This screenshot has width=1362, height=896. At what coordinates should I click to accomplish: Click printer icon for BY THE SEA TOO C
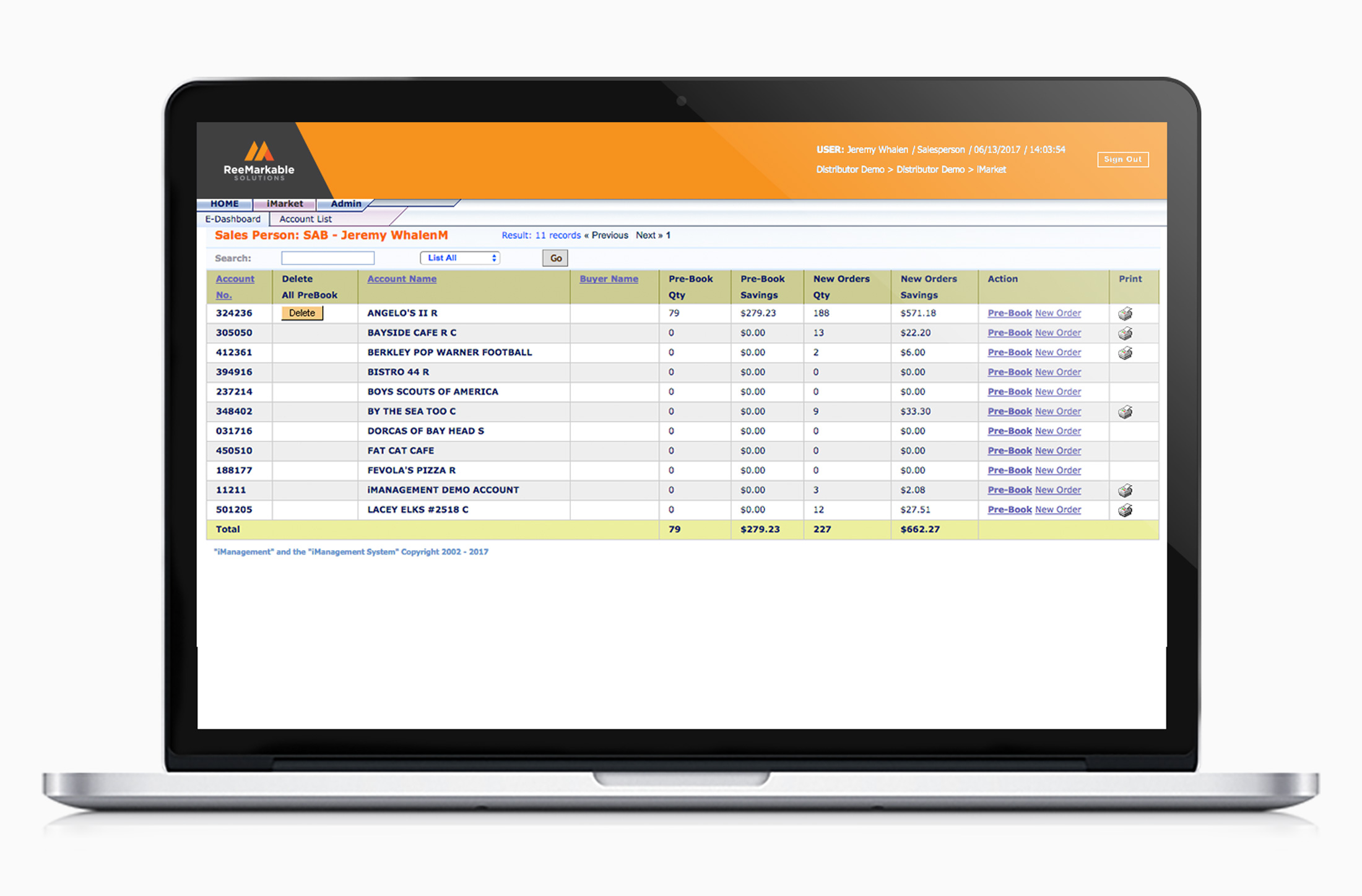click(1125, 412)
